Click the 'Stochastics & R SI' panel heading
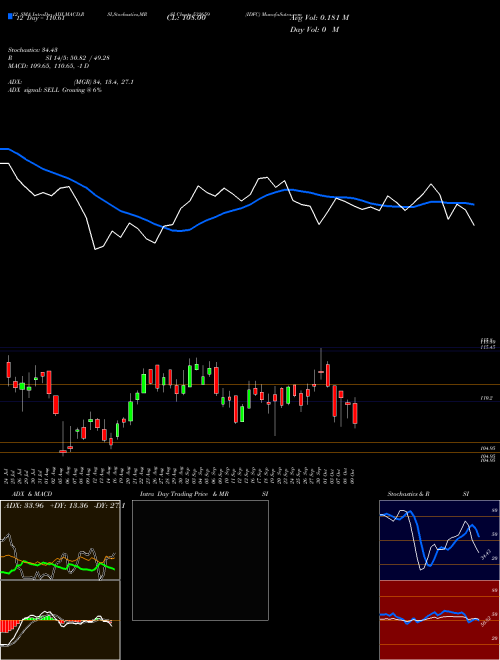The height and width of the screenshot is (660, 500). (428, 494)
